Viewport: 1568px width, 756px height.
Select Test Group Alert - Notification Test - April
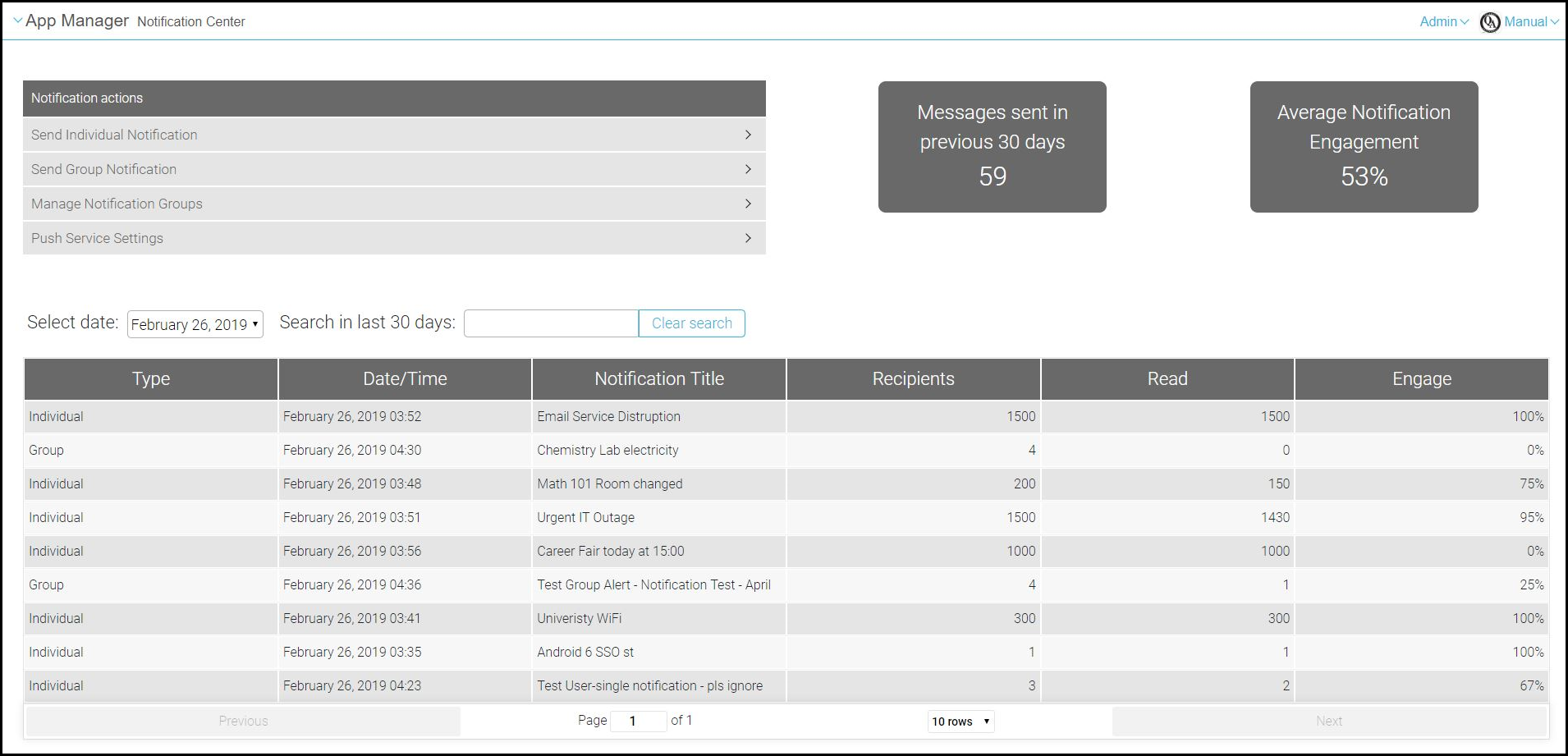(653, 584)
